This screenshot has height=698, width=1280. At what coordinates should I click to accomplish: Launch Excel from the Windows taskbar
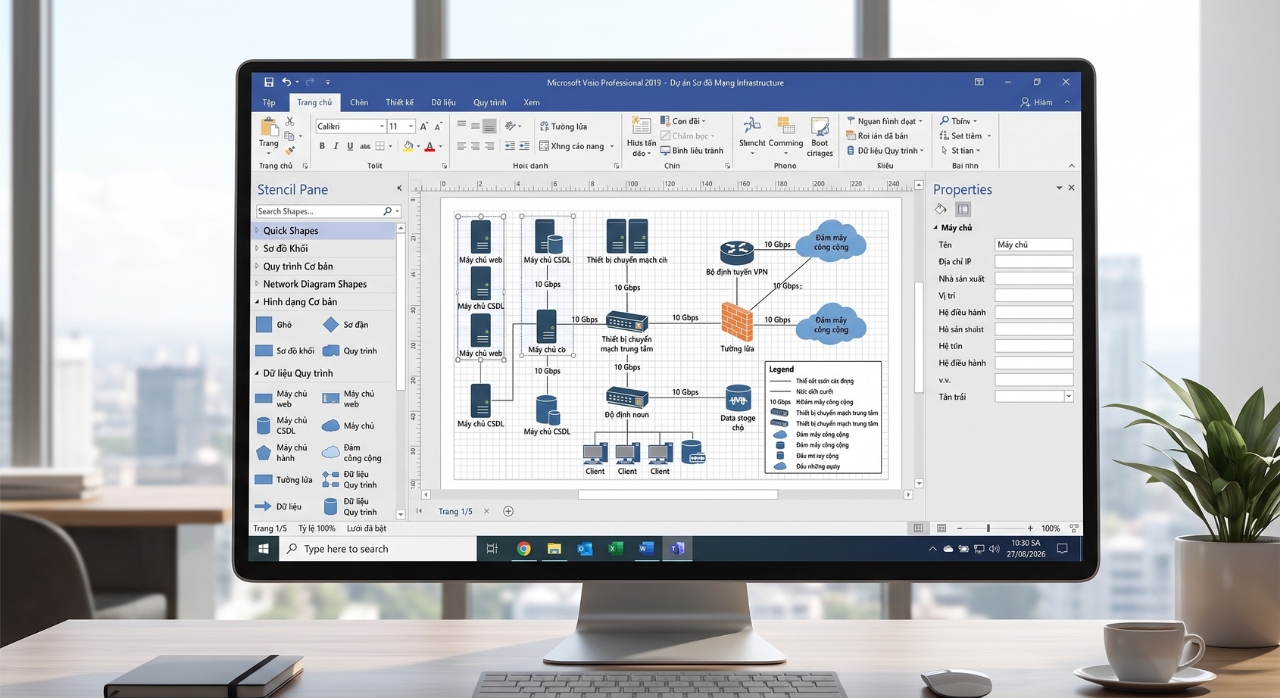click(x=616, y=548)
